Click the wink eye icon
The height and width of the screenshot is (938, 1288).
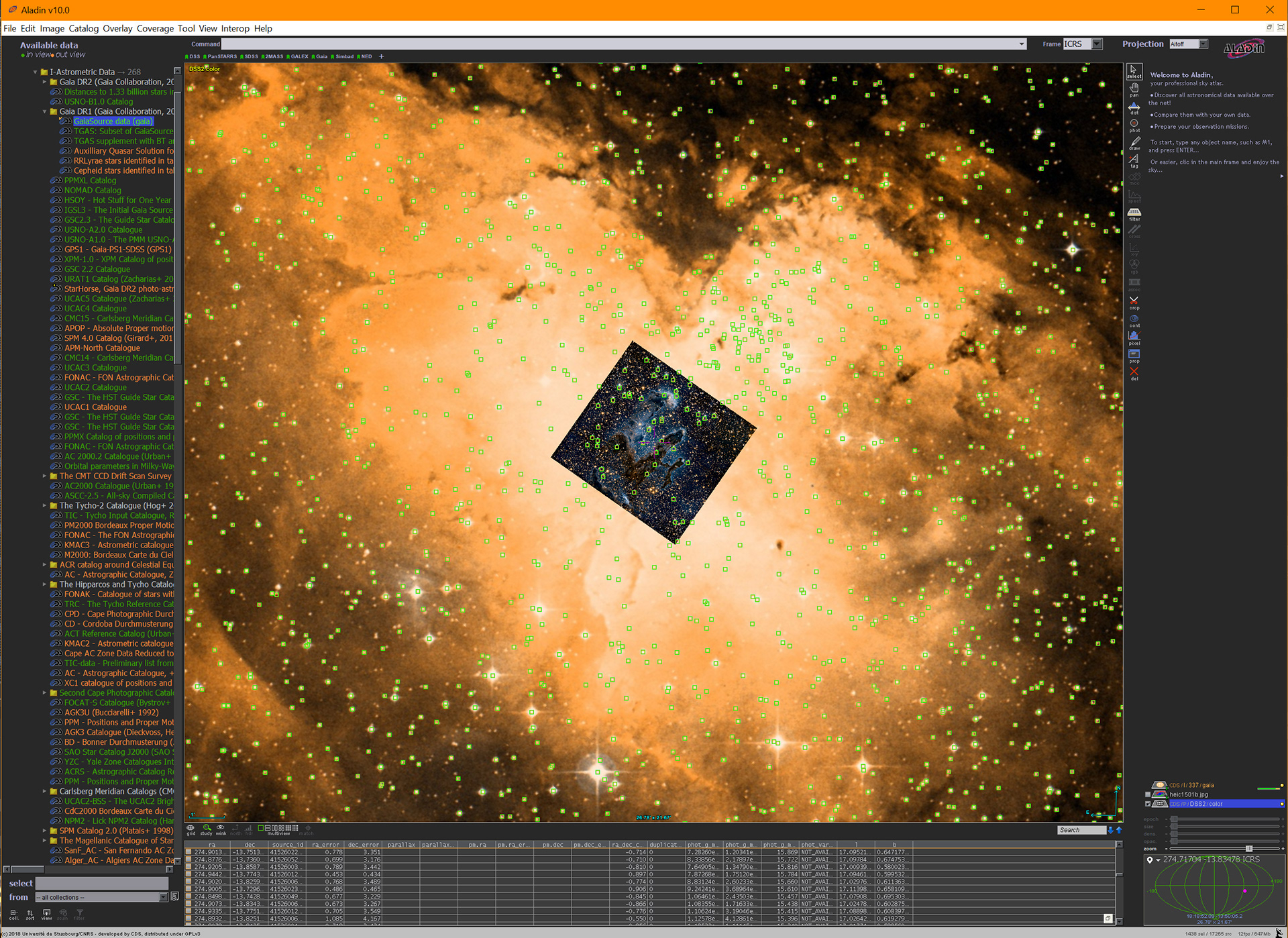pos(221,830)
